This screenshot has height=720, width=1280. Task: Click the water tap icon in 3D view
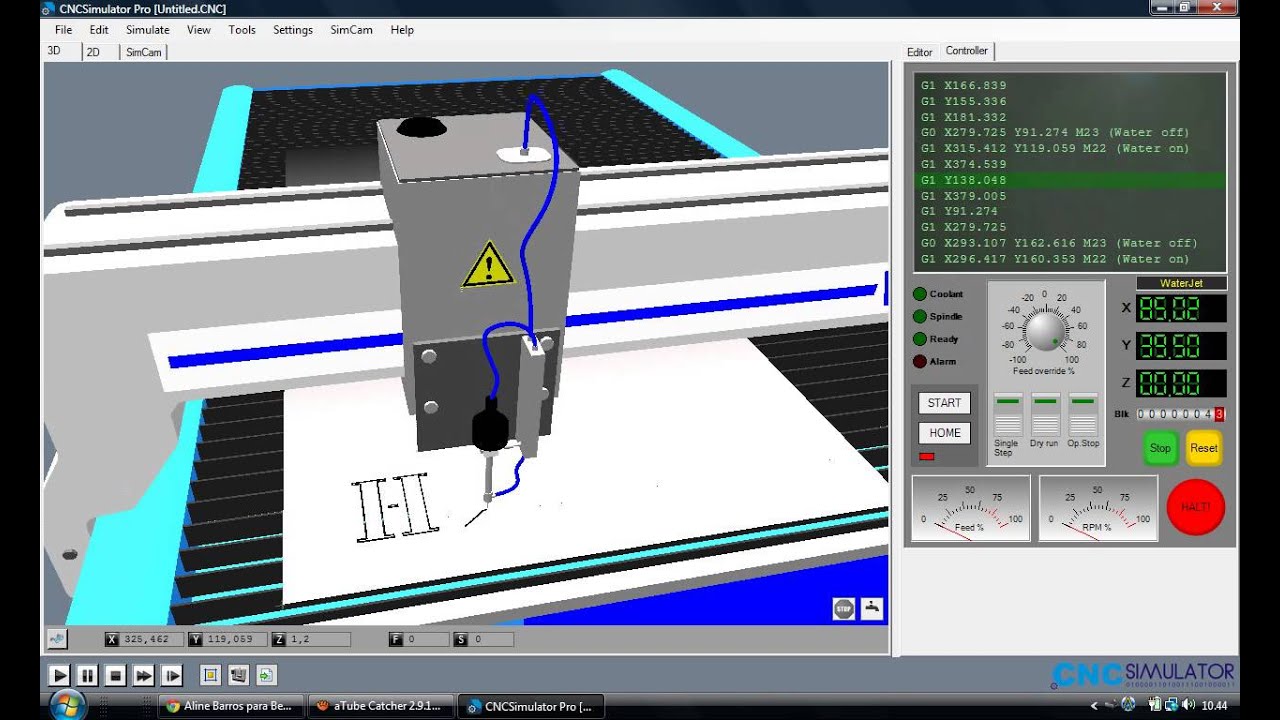click(x=872, y=608)
